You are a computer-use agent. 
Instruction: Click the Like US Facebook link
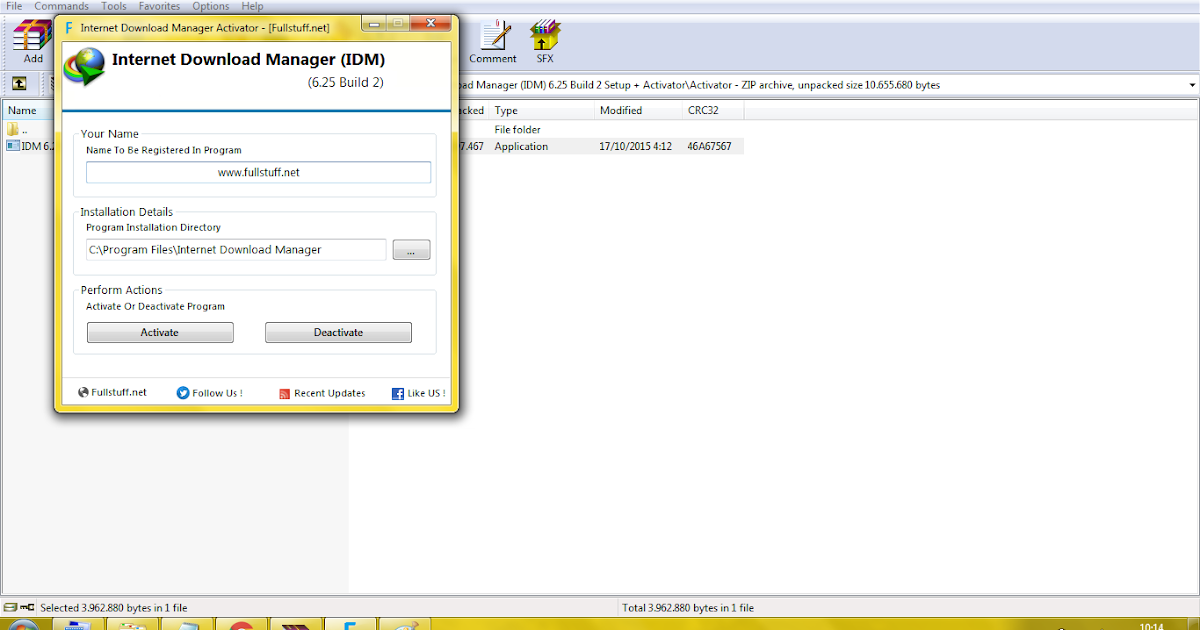[418, 392]
